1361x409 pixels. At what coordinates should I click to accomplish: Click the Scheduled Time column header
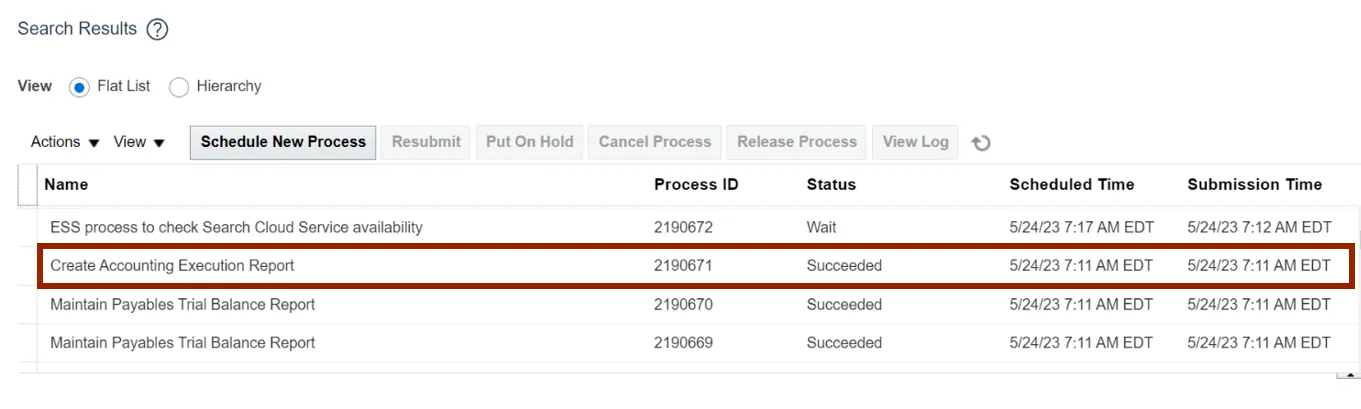pos(1071,185)
